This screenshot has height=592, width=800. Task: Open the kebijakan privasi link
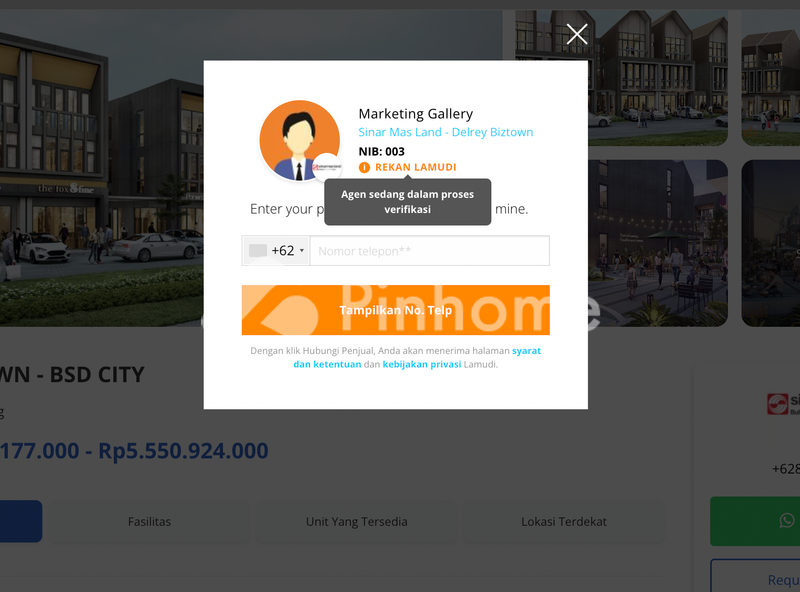[x=422, y=365]
